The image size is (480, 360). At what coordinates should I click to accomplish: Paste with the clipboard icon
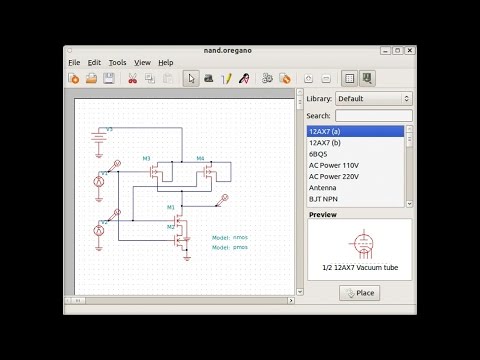[168, 79]
